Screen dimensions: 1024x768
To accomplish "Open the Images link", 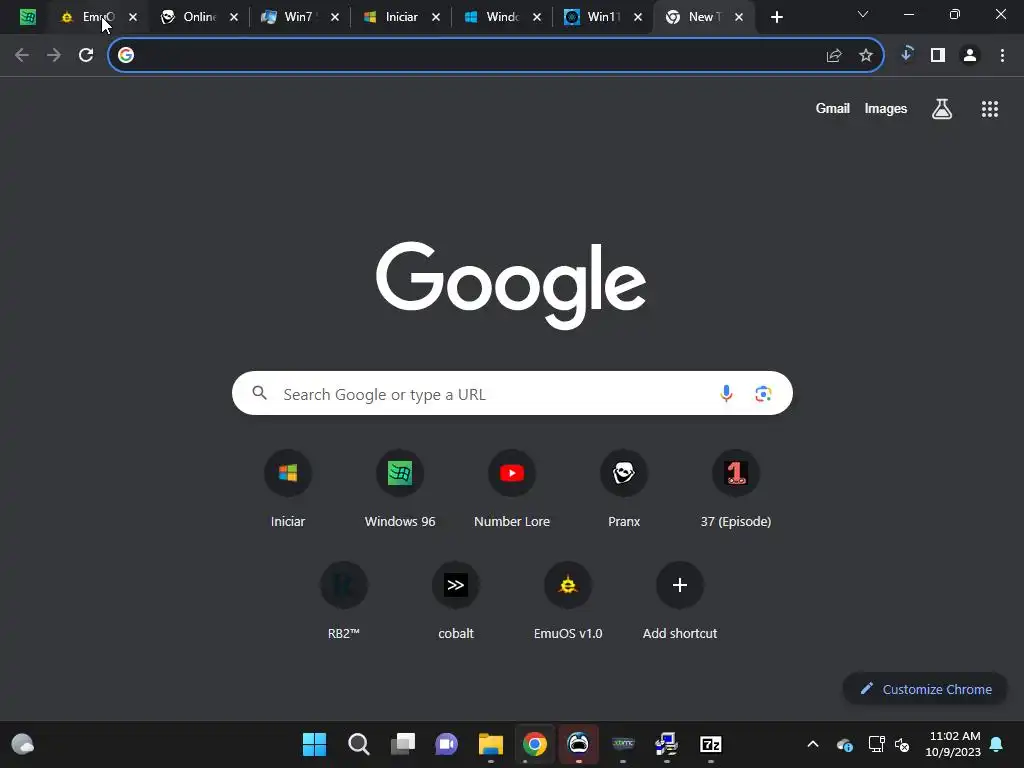I will click(x=886, y=108).
